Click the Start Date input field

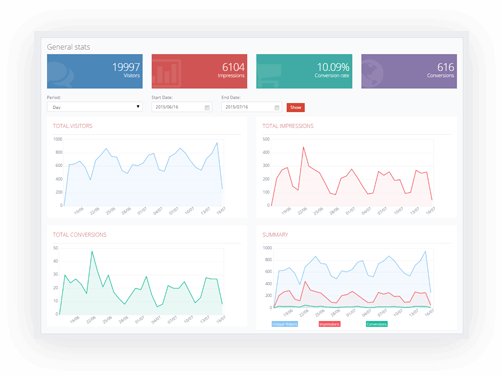coord(182,107)
